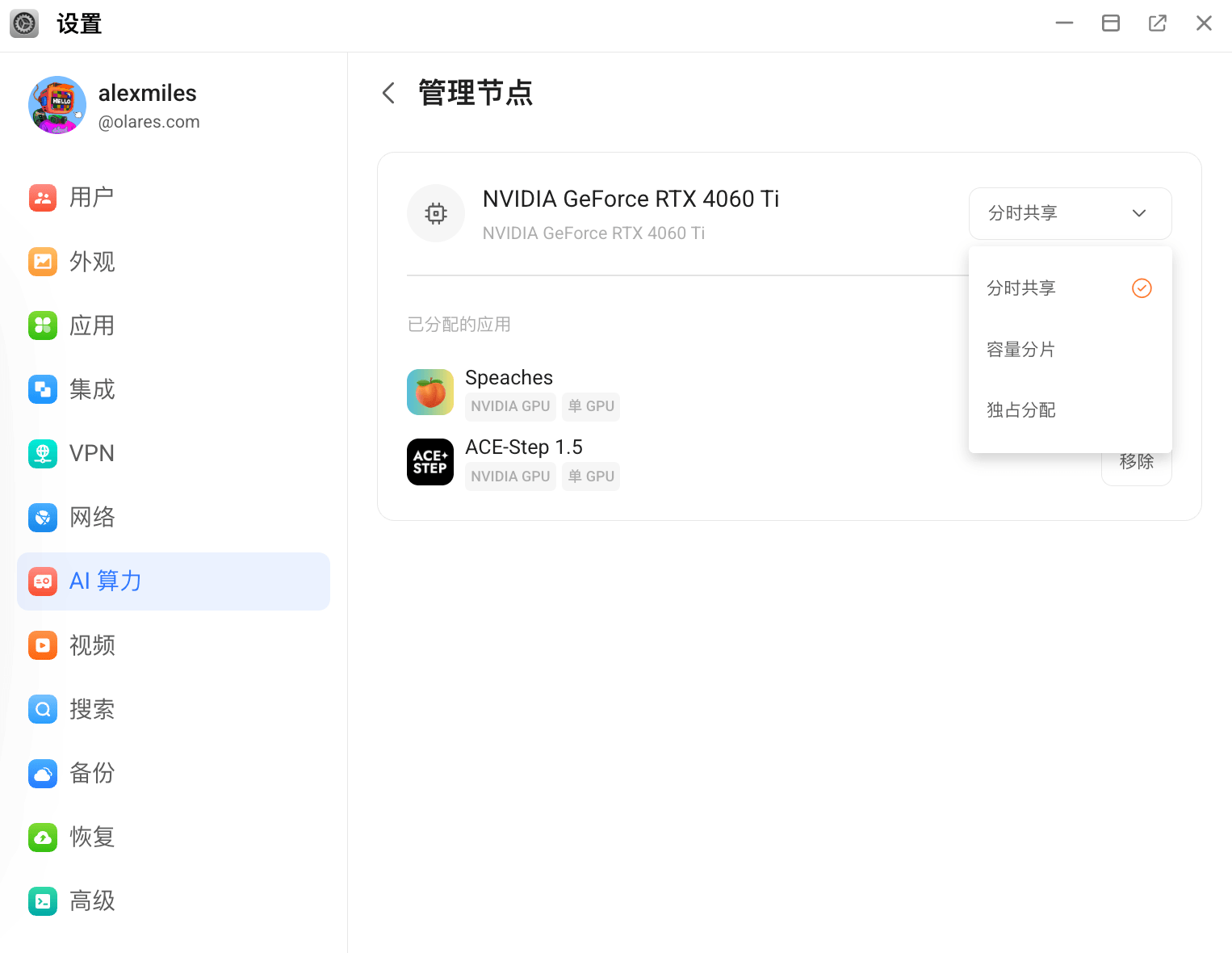The image size is (1232, 953).
Task: Click the alexmiles username text
Action: pos(148,93)
